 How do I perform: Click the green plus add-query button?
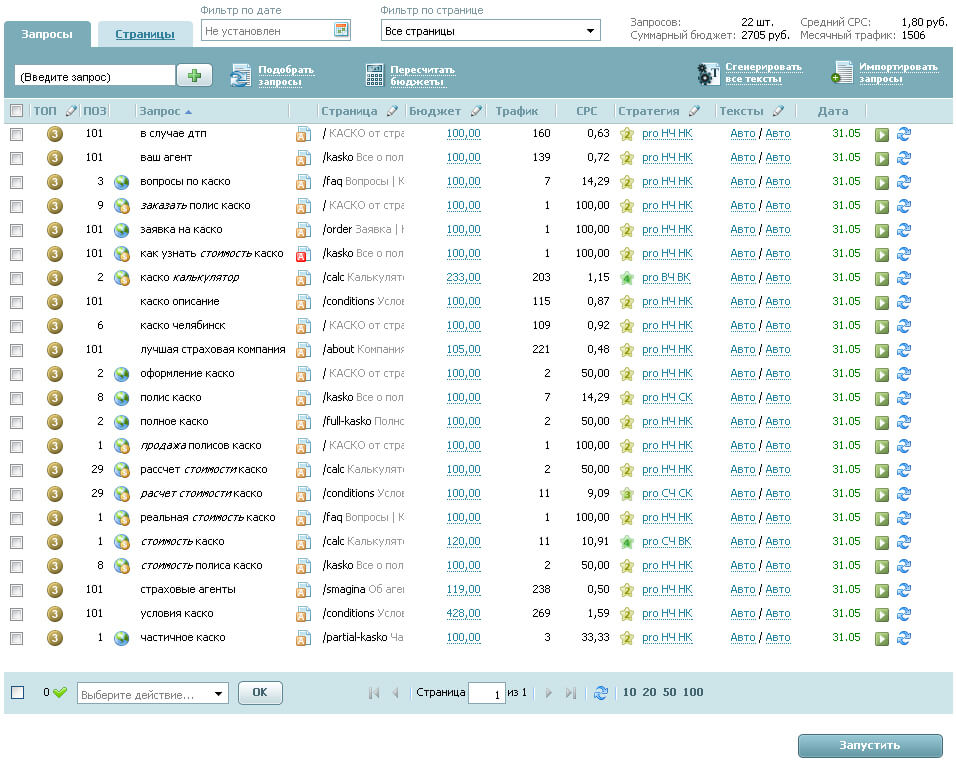pyautogui.click(x=194, y=75)
